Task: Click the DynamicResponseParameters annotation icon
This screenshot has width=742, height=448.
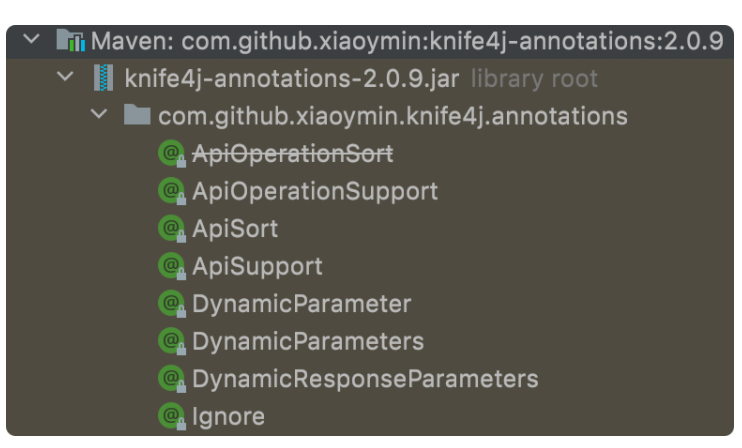Action: click(x=173, y=379)
